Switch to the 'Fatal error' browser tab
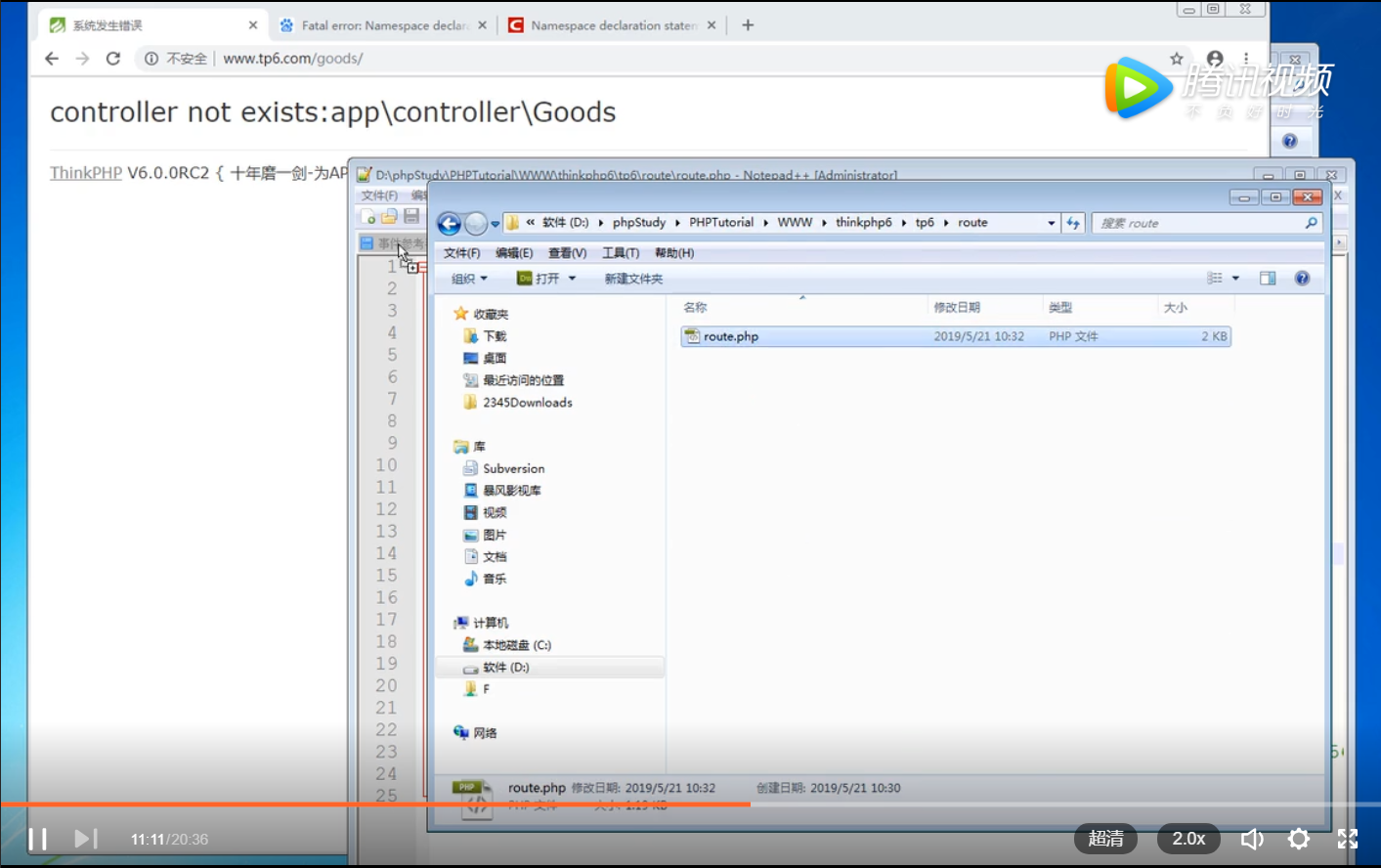Viewport: 1381px width, 868px height. [x=383, y=25]
